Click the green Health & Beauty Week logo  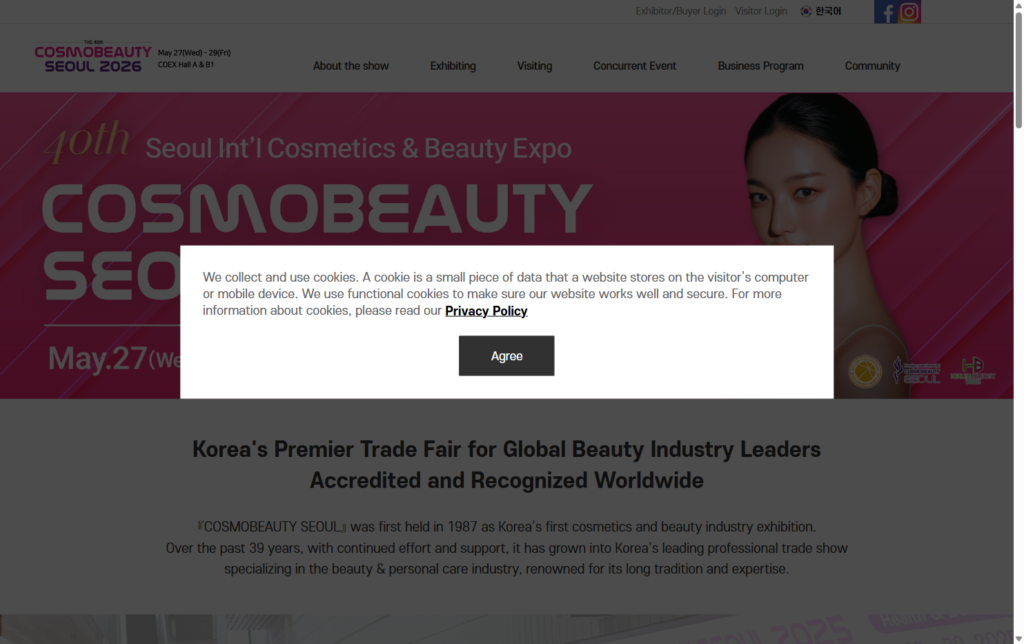click(x=972, y=371)
